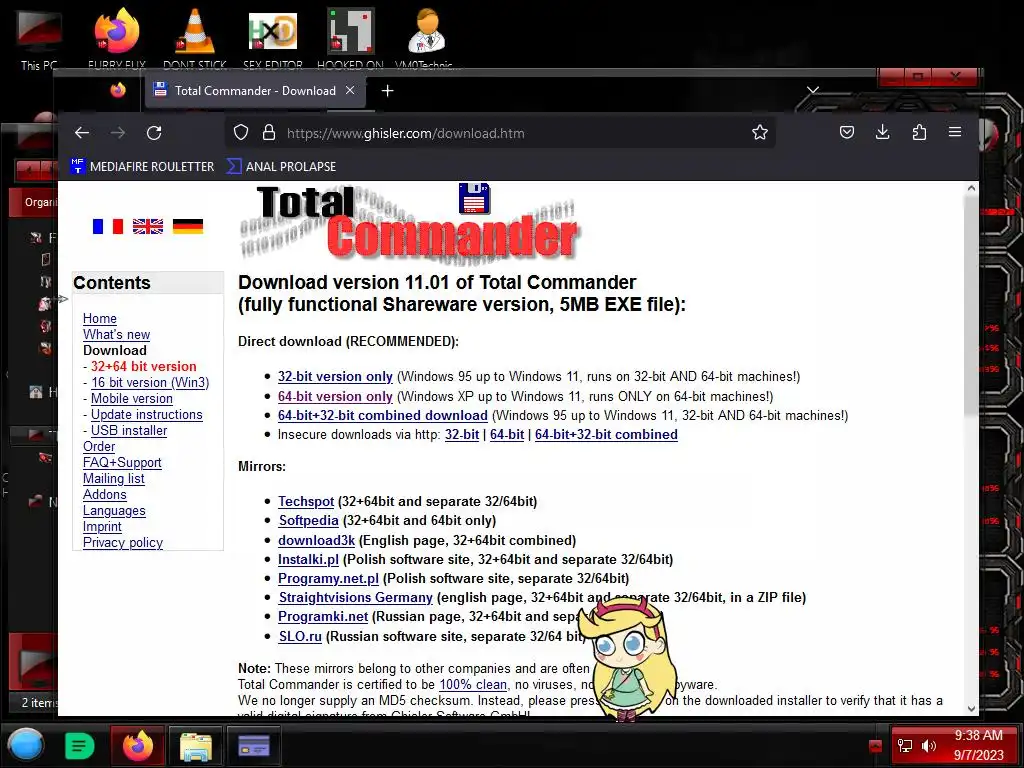
Task: Open the Mobile version link
Action: 132,398
